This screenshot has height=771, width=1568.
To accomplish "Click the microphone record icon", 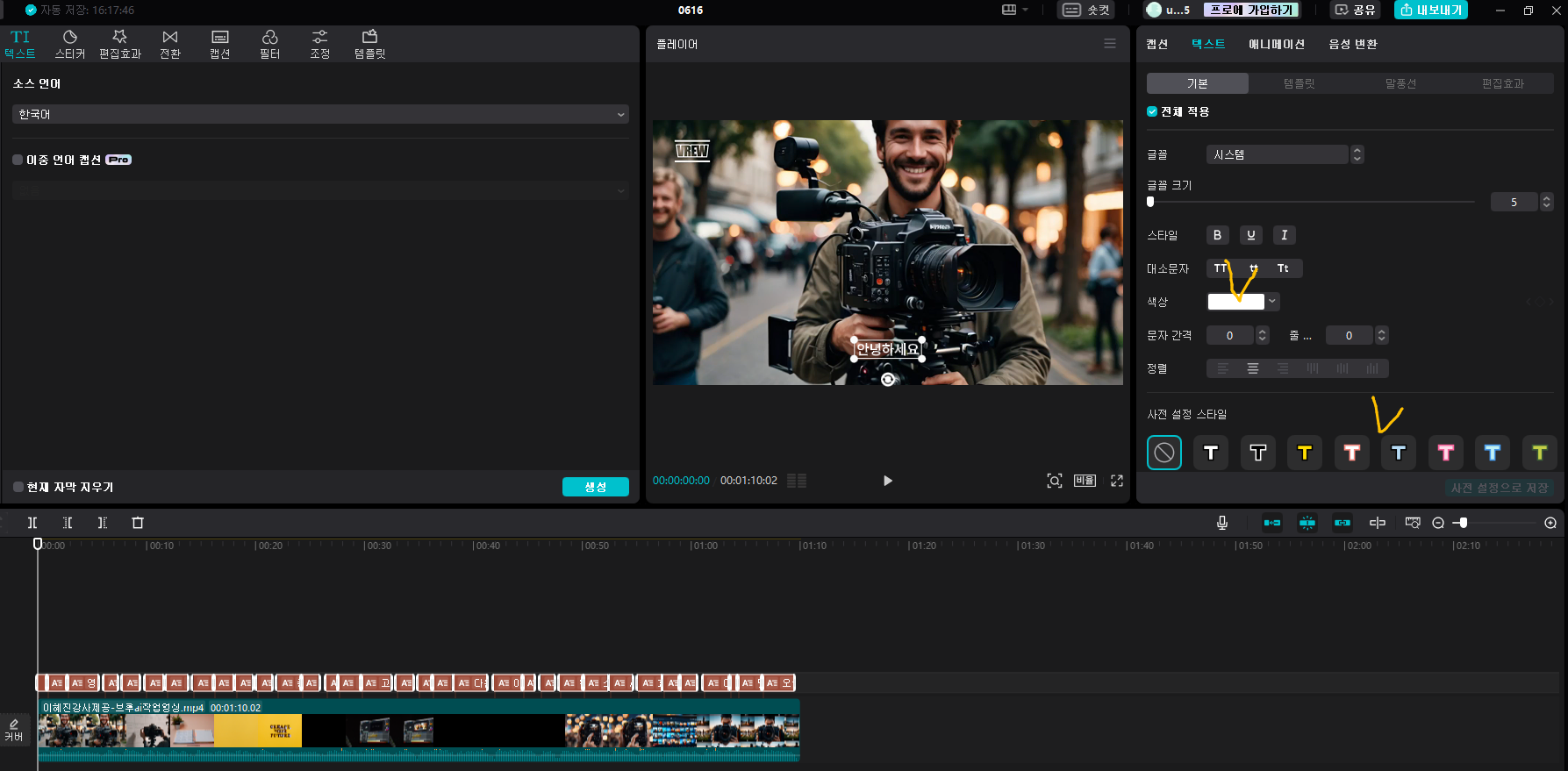I will tap(1222, 523).
